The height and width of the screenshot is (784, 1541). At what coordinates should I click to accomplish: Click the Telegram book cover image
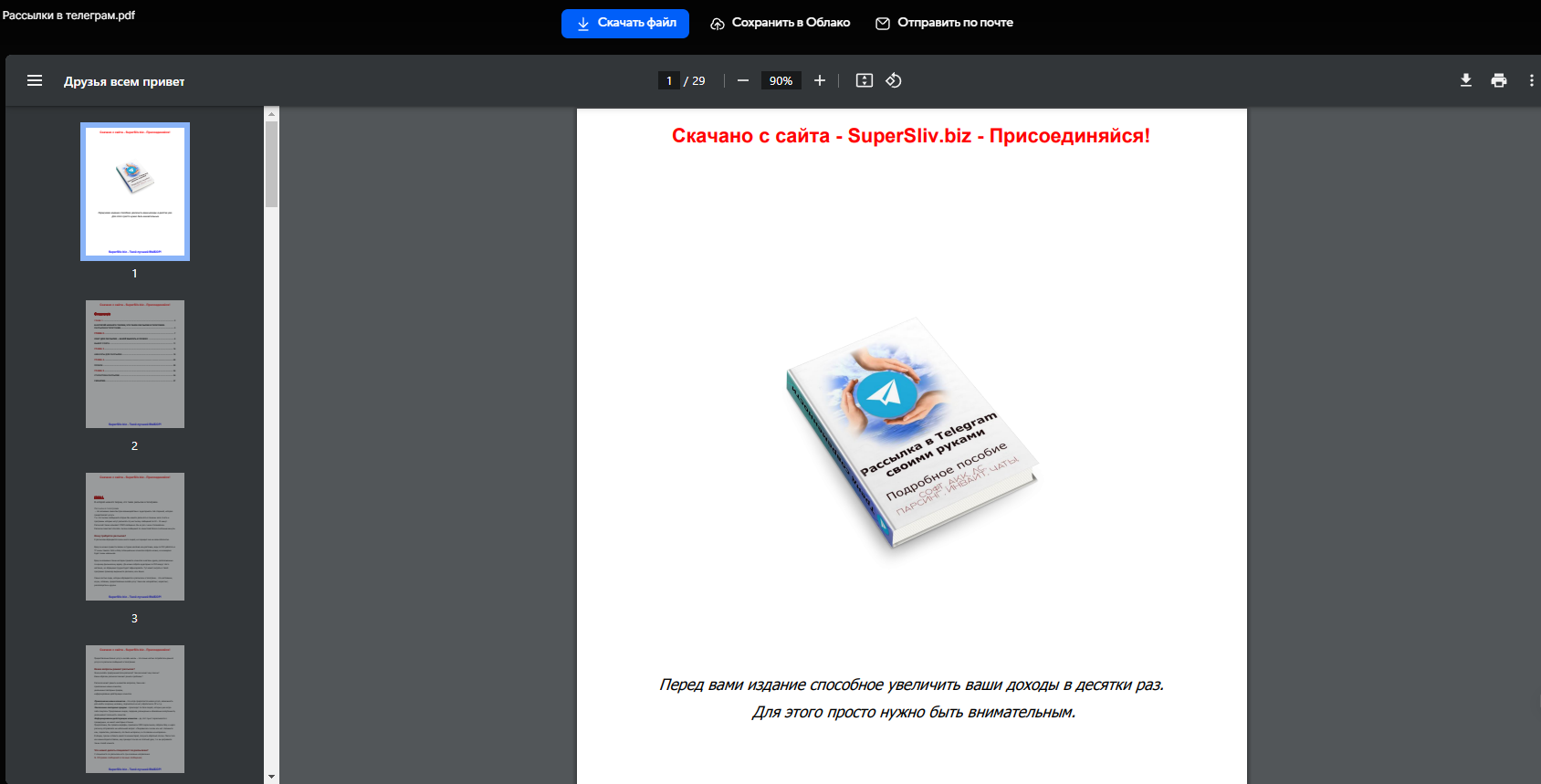pos(912,433)
